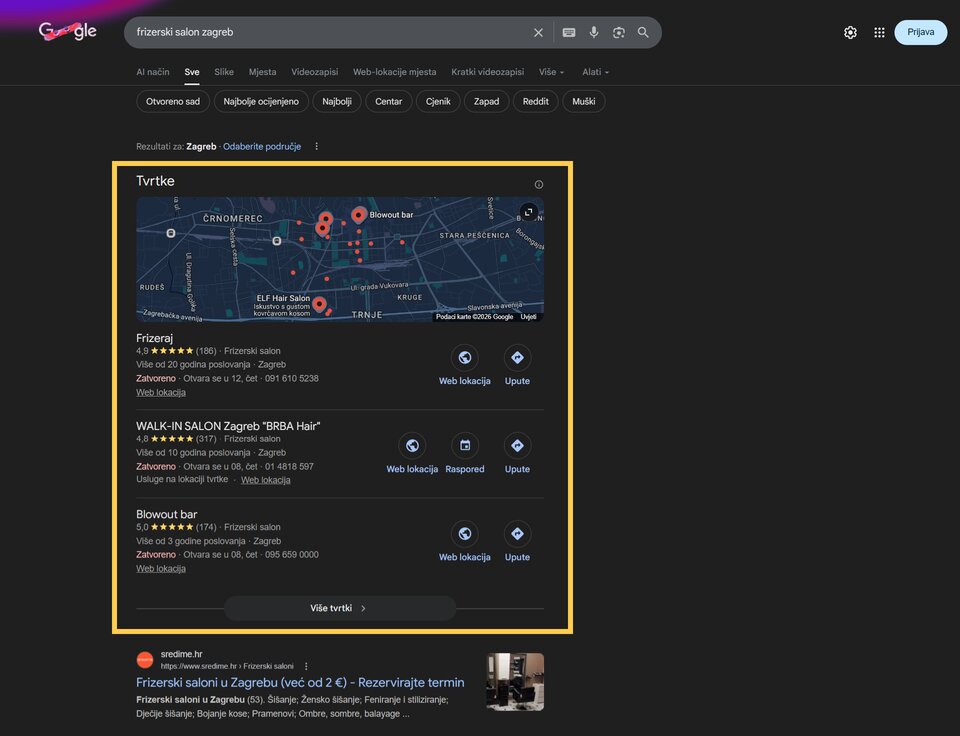
Task: Open the Frizeraj business listing
Action: coord(154,338)
